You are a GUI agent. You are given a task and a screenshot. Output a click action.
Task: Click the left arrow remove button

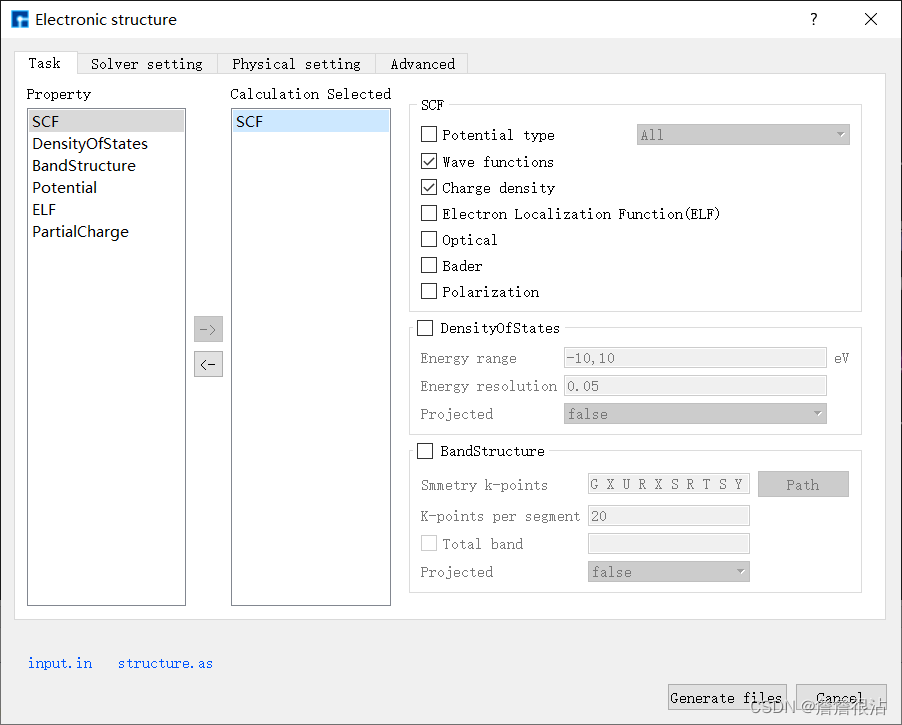coord(208,364)
